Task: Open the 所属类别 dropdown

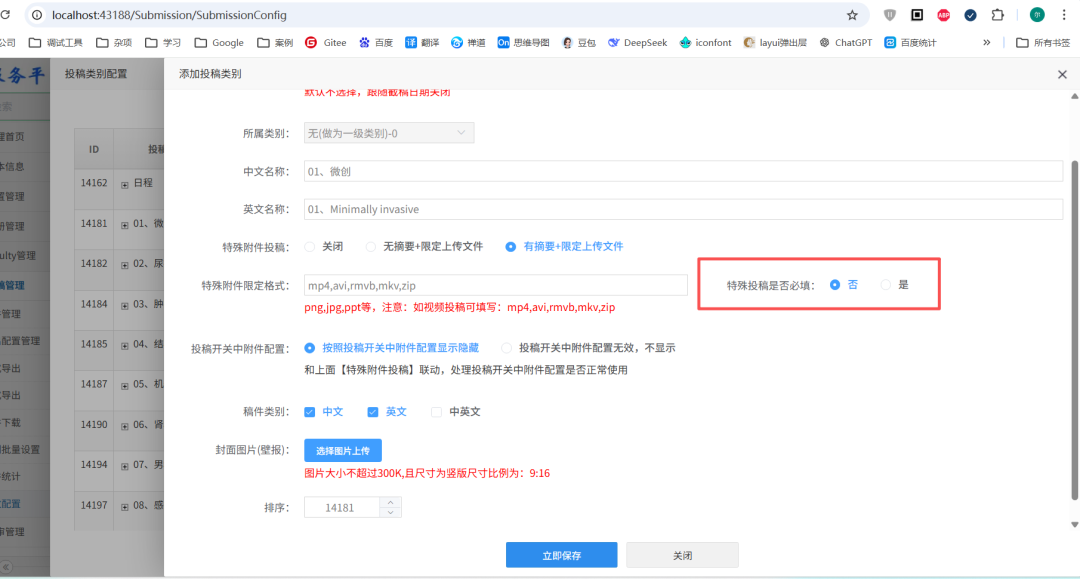Action: point(389,133)
